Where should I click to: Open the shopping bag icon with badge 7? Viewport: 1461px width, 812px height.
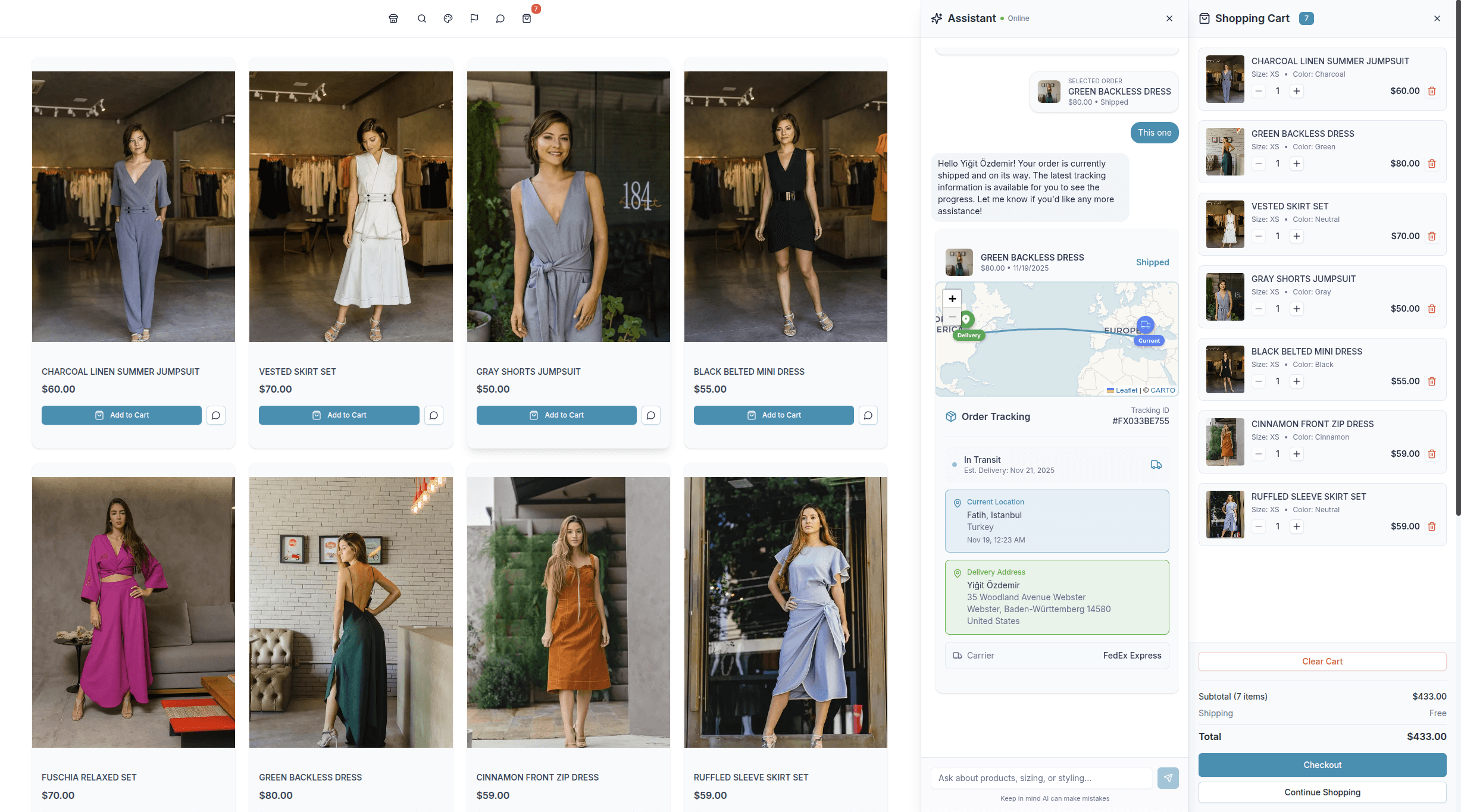tap(526, 18)
